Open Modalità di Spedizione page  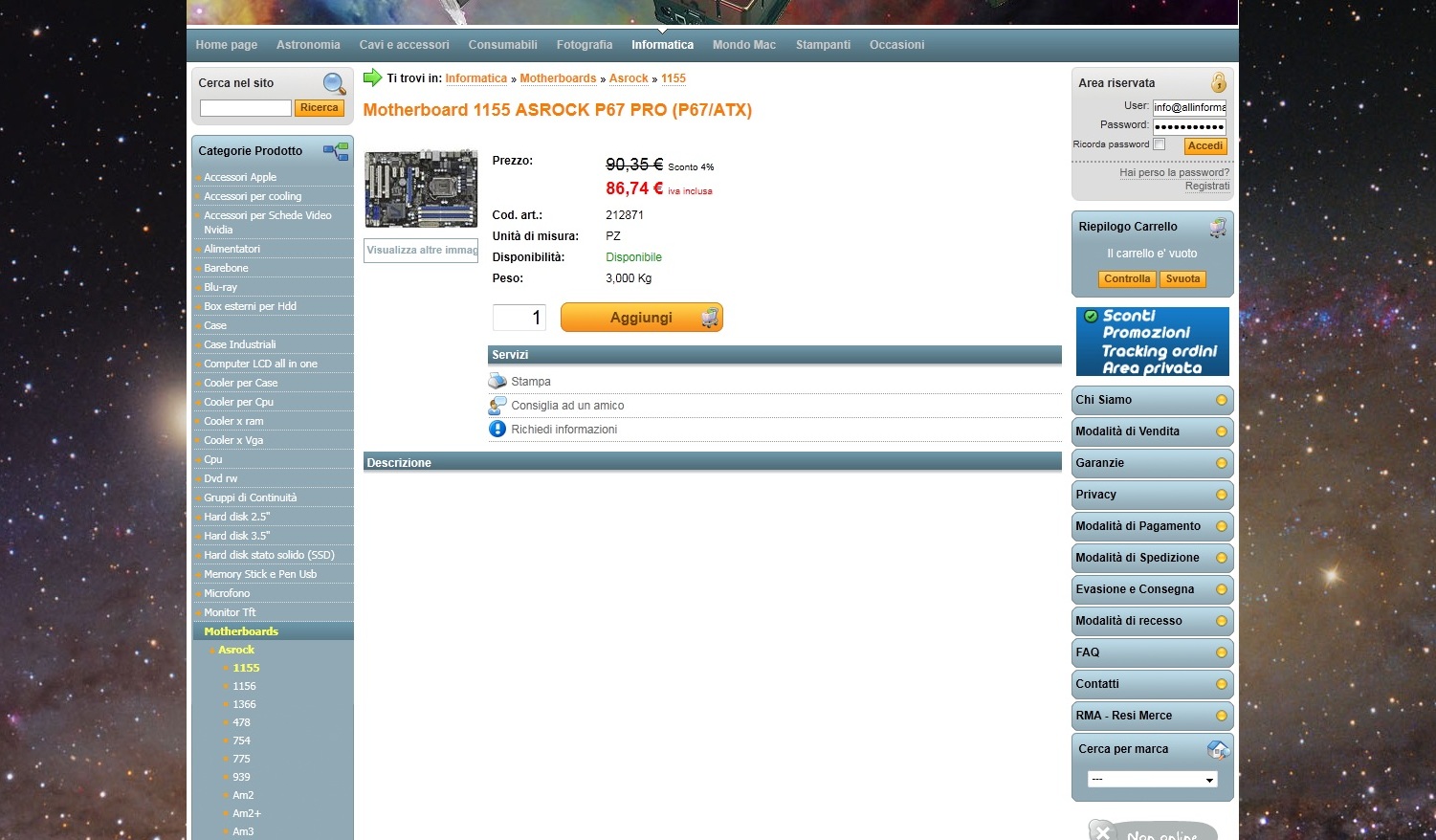click(1152, 558)
